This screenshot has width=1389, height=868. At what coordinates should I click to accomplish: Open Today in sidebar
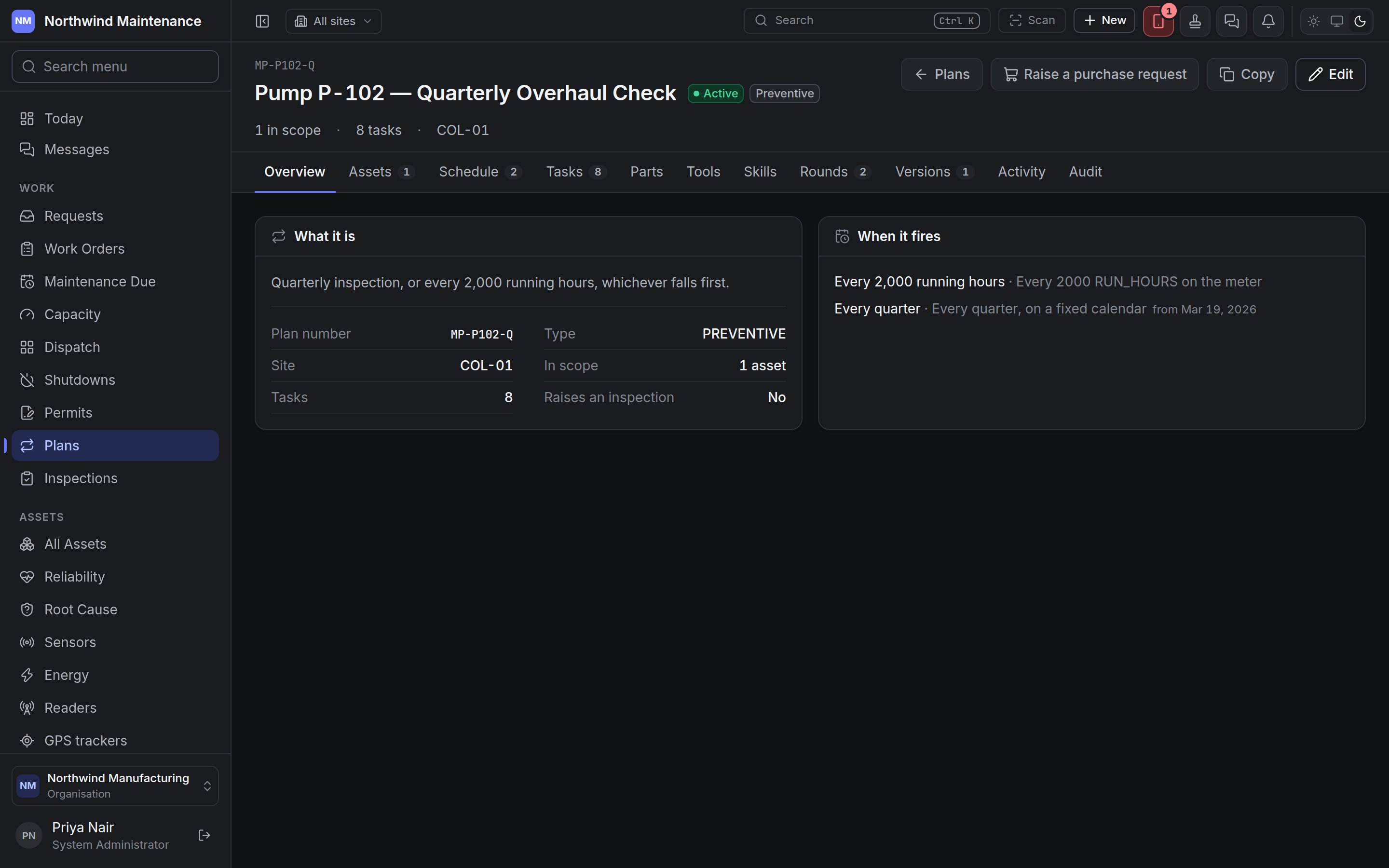[115, 118]
